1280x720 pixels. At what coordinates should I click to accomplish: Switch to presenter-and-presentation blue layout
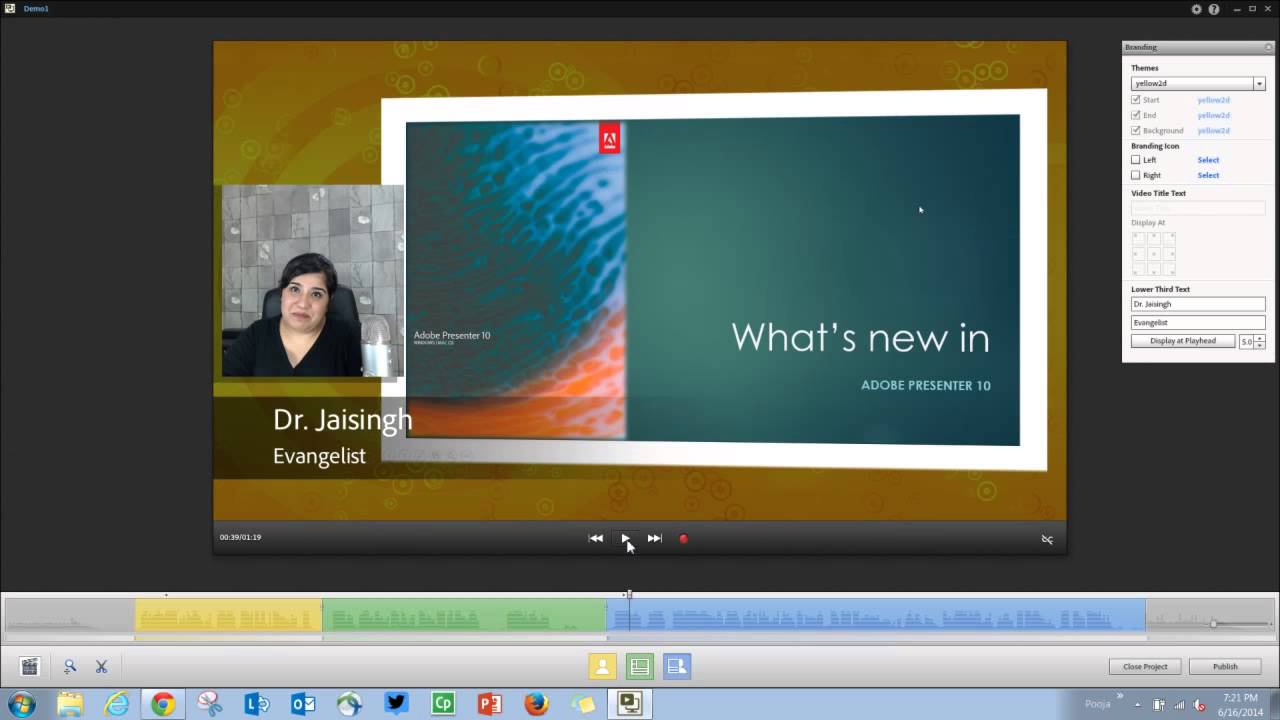[x=677, y=666]
